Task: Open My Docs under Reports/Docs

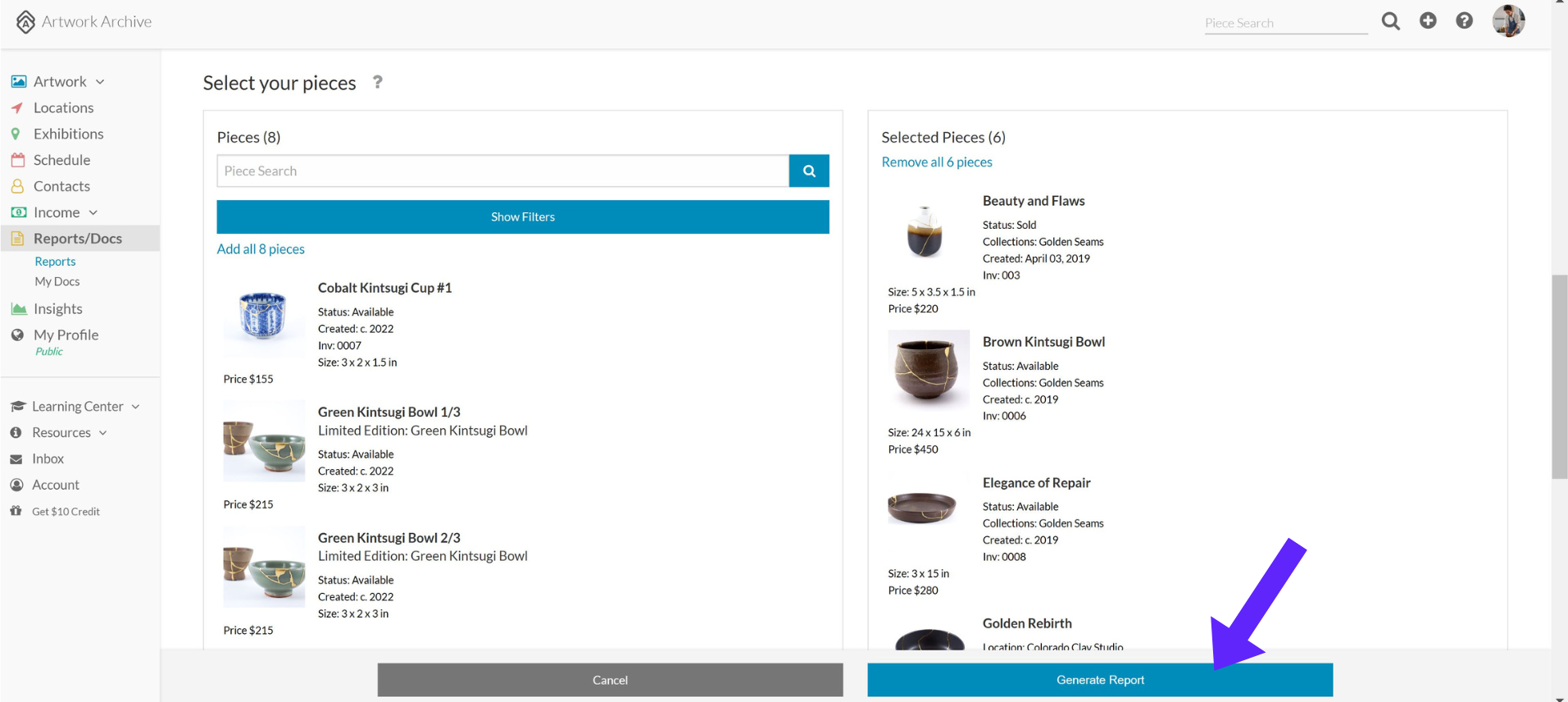Action: pyautogui.click(x=57, y=281)
